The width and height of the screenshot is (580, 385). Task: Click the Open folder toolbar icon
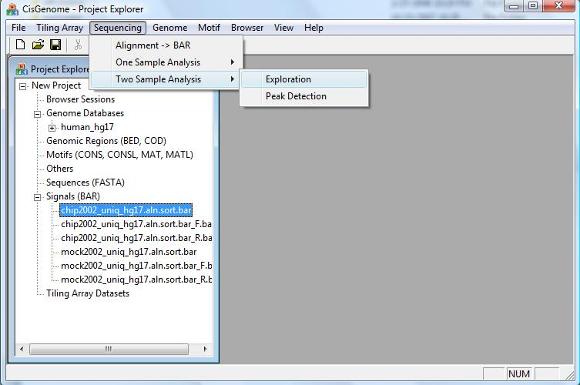coord(38,44)
